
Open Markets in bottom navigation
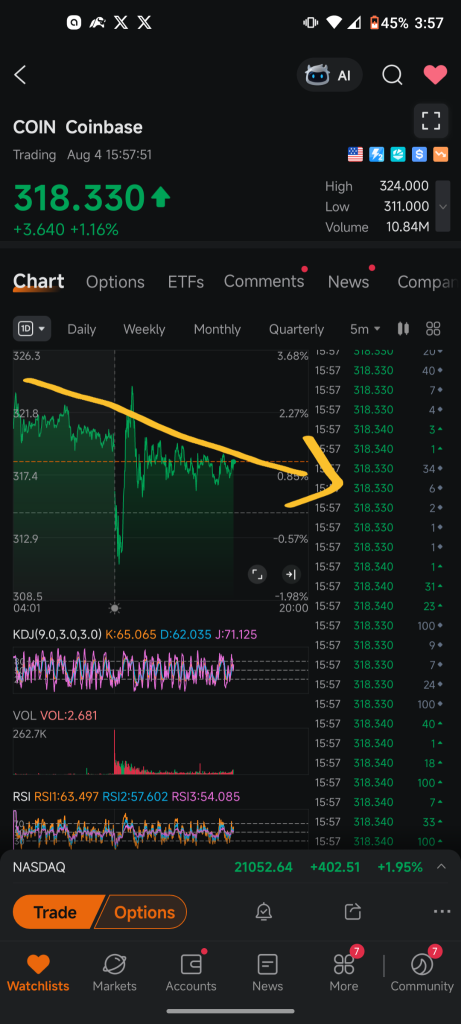pyautogui.click(x=114, y=971)
